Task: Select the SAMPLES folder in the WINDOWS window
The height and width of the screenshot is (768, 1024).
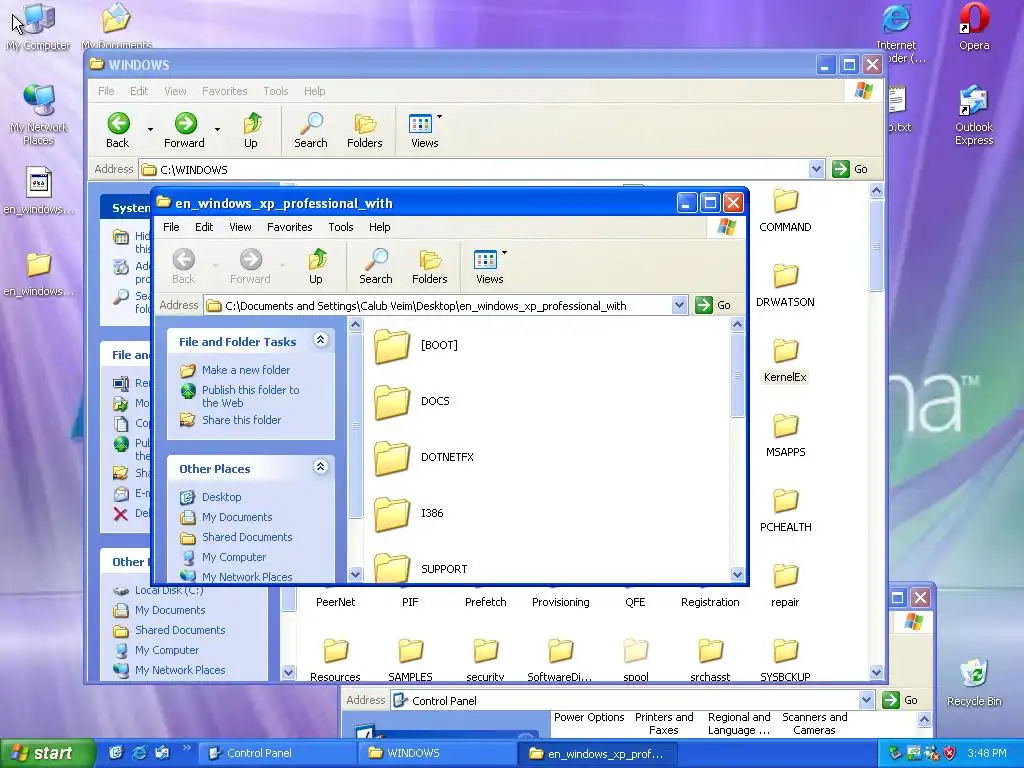Action: 410,660
